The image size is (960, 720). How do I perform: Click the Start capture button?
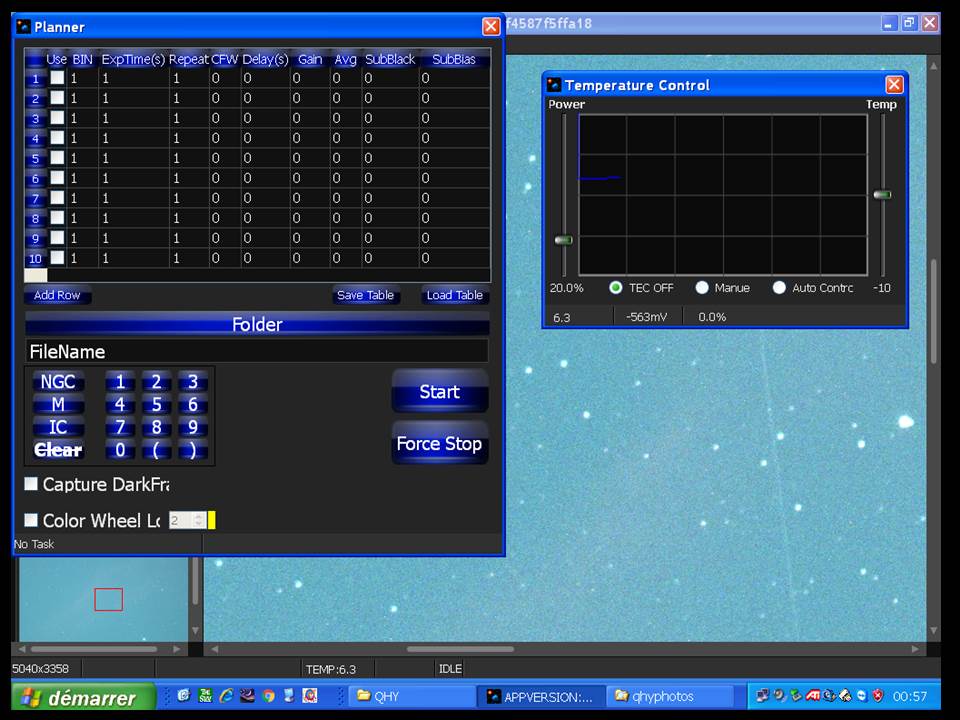439,392
